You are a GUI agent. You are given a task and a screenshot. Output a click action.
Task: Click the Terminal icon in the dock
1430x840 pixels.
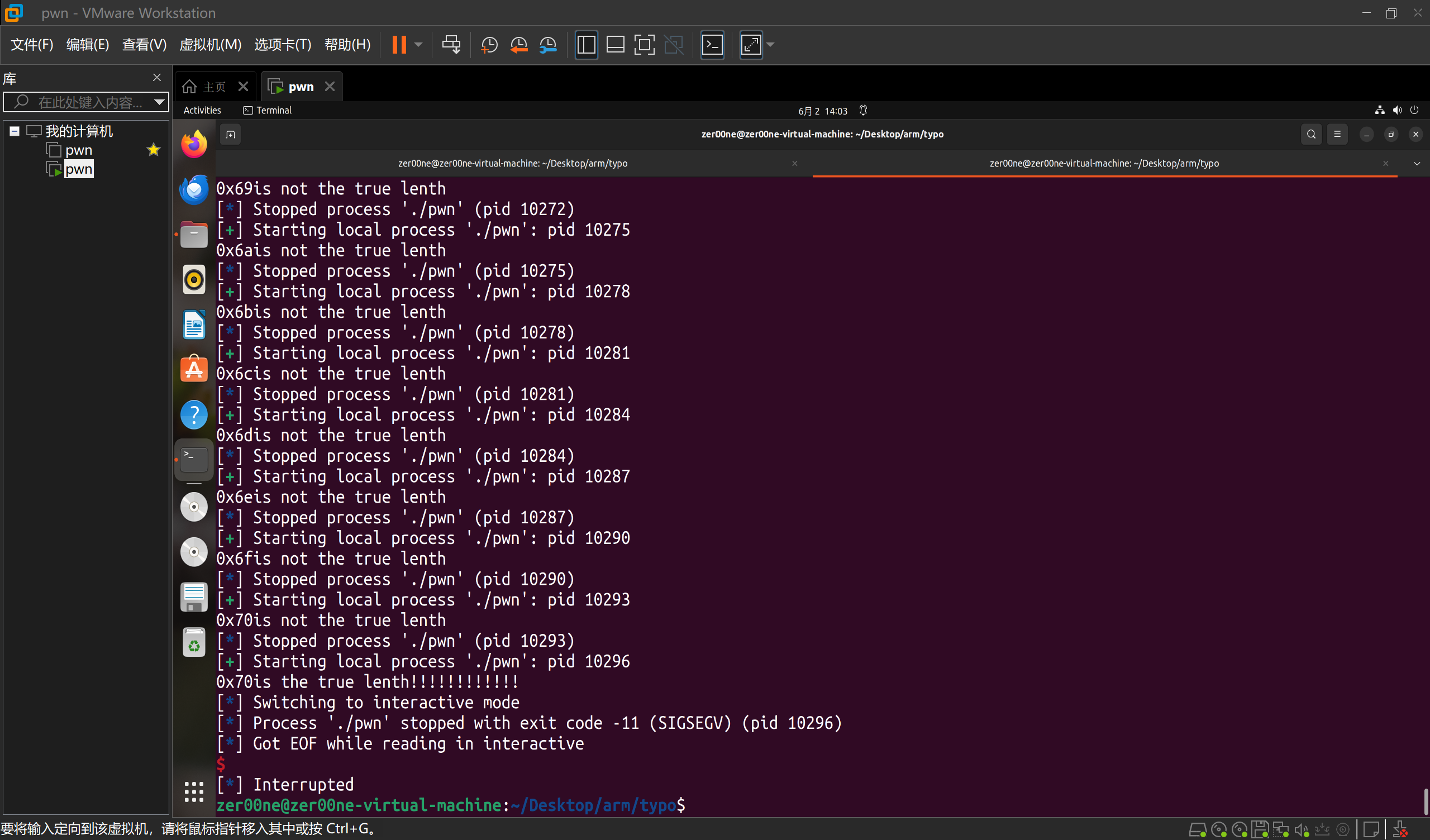point(194,460)
